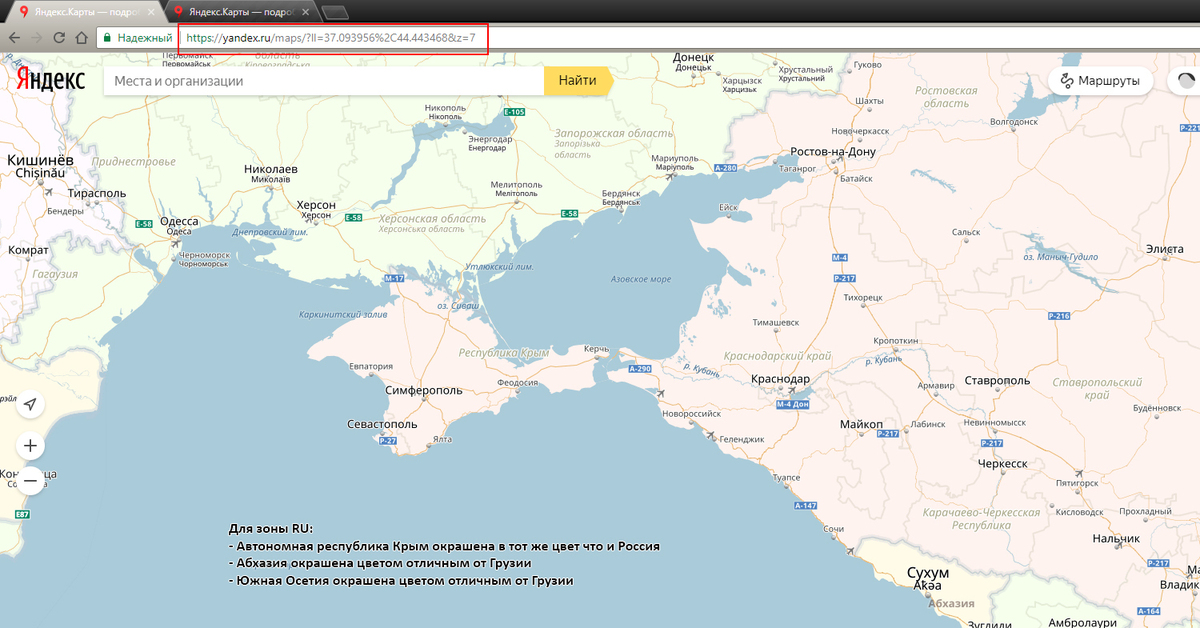The height and width of the screenshot is (628, 1200).
Task: Switch to the first Яндекс.Карты tab
Action: (80, 12)
